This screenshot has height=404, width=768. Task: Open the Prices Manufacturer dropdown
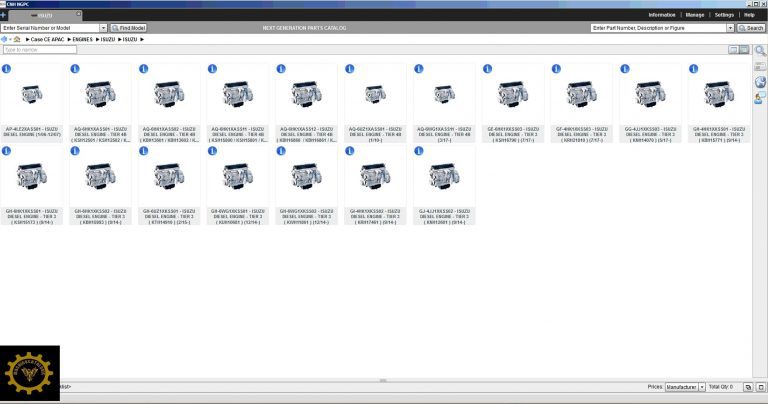[685, 387]
